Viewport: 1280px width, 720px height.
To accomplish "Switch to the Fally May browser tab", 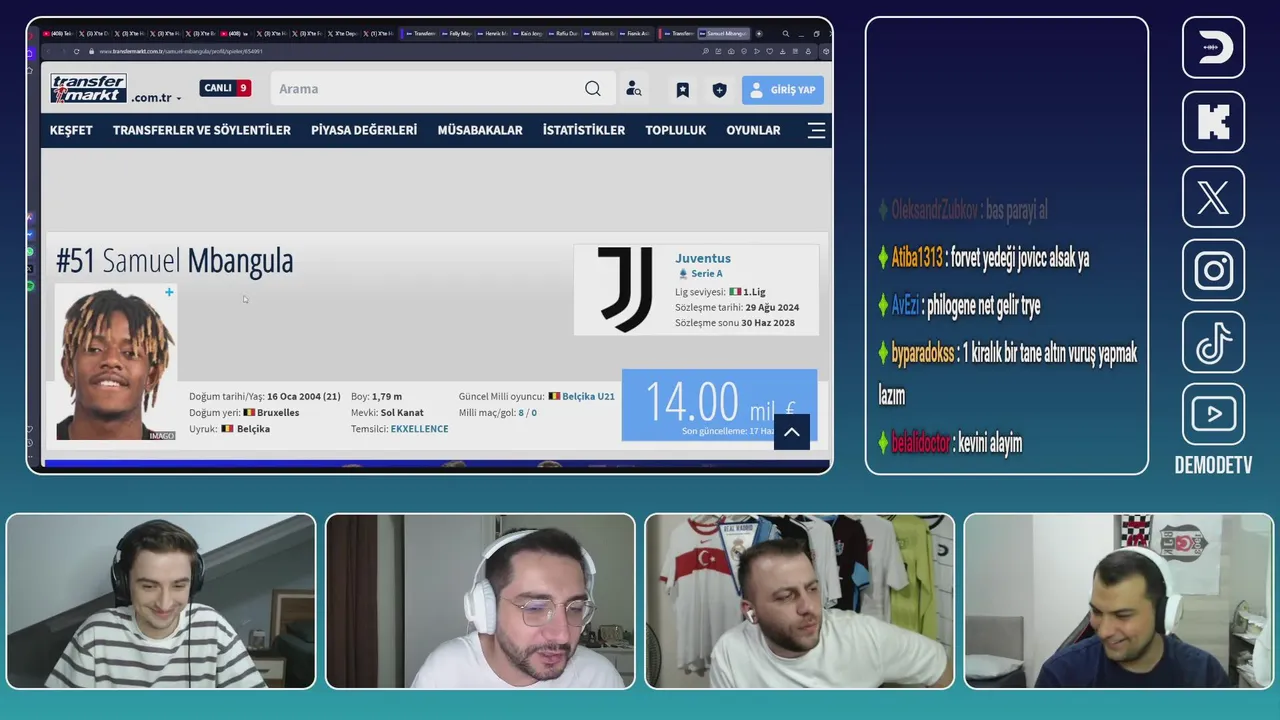I will click(455, 33).
